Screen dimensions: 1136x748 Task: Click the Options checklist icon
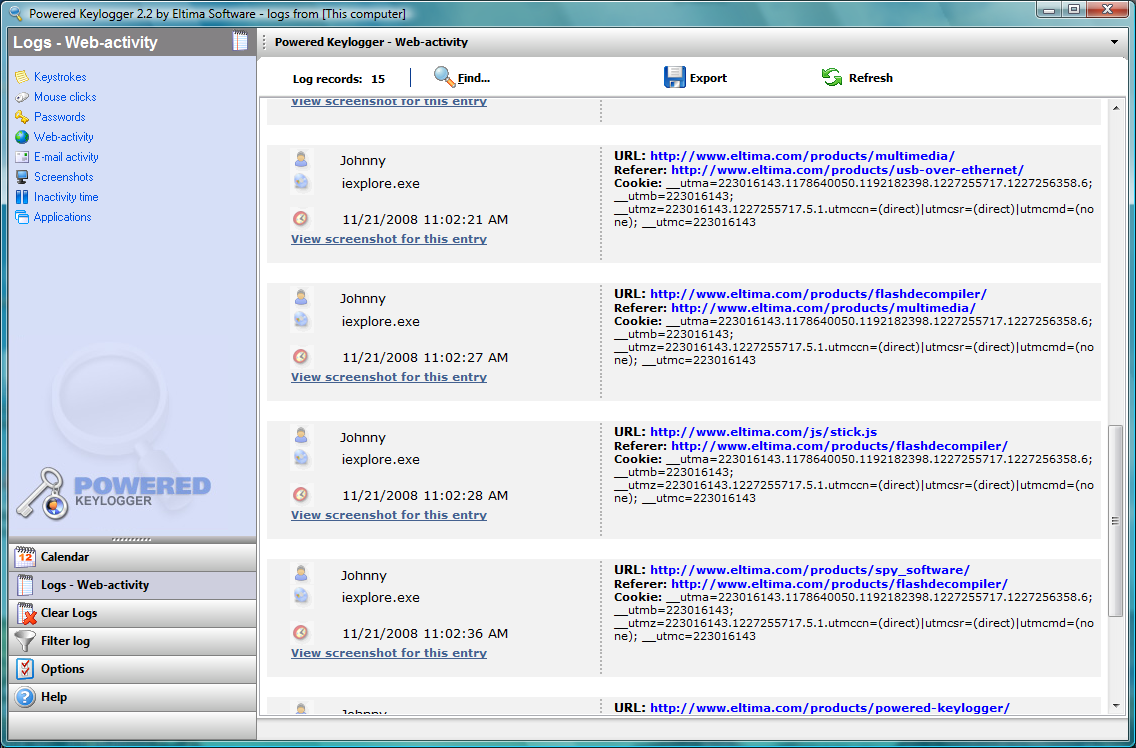(25, 669)
